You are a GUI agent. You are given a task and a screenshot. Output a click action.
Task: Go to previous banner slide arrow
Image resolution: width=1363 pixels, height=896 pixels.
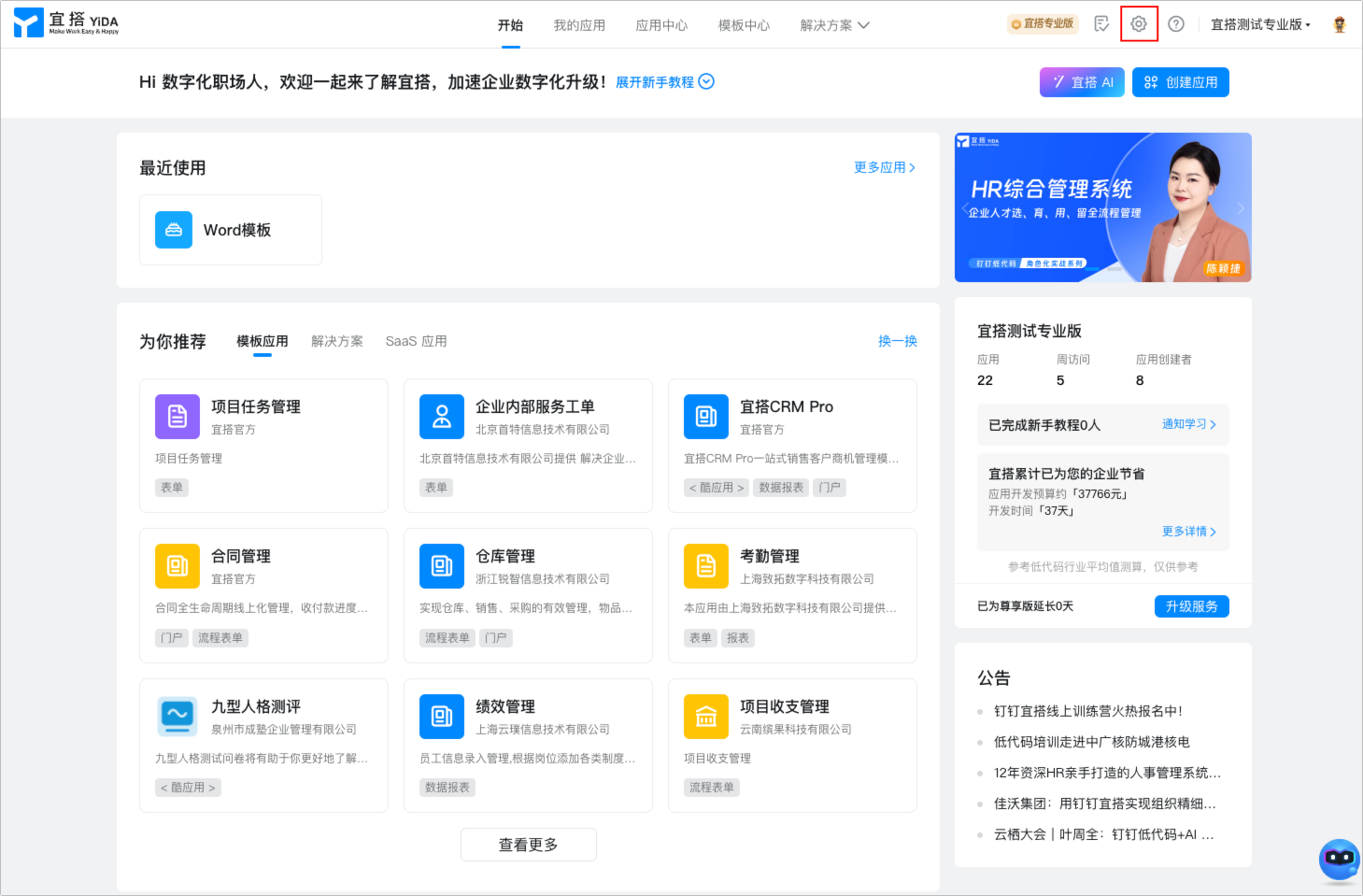965,207
